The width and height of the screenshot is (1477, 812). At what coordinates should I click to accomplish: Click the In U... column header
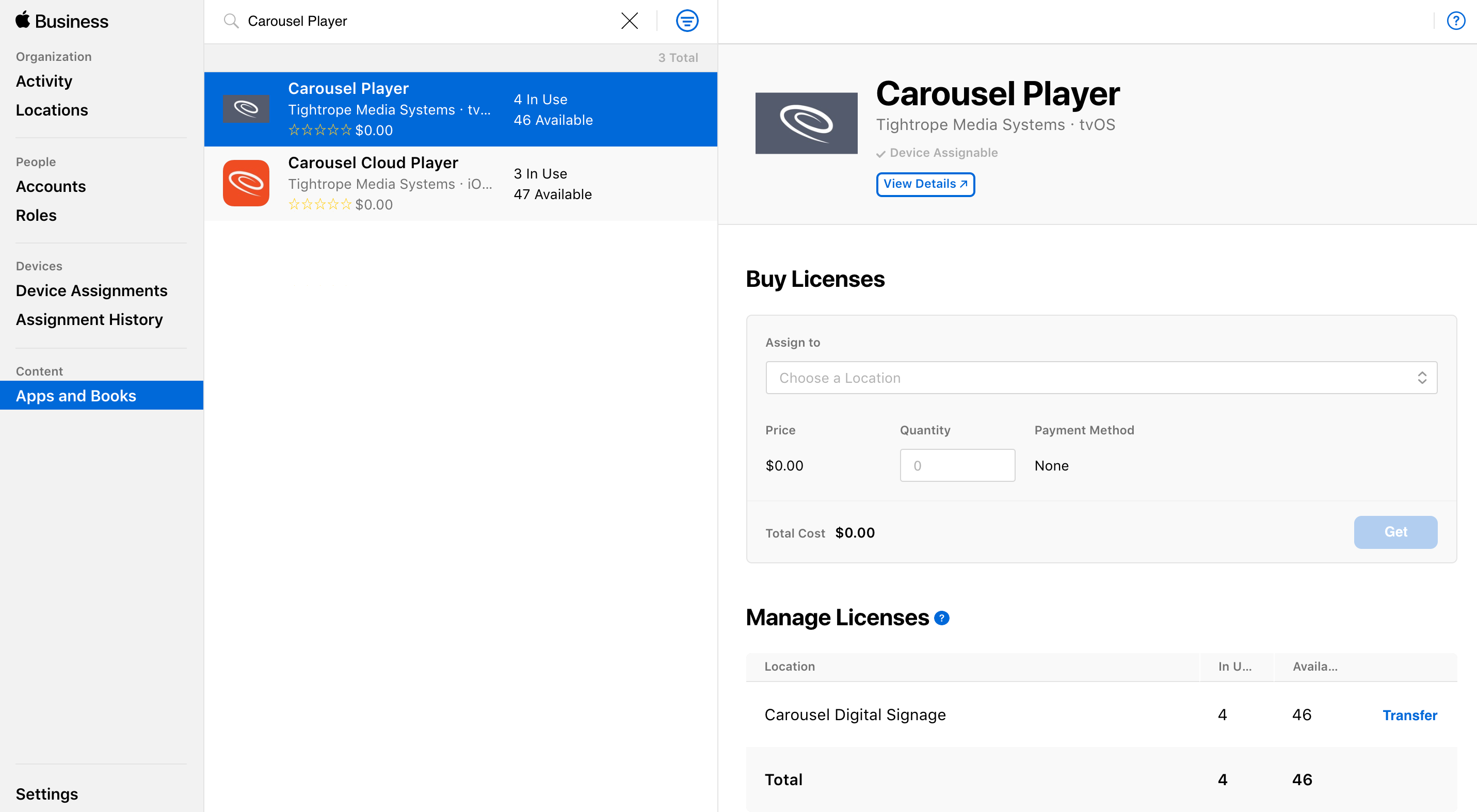1235,667
